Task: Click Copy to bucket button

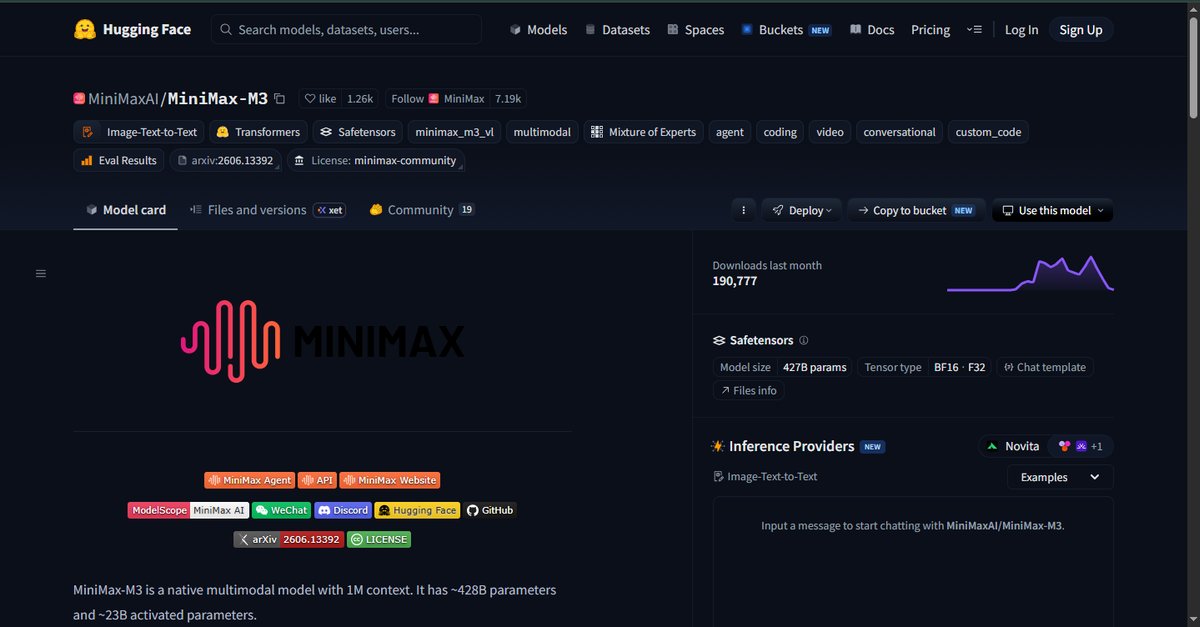Action: pos(916,210)
